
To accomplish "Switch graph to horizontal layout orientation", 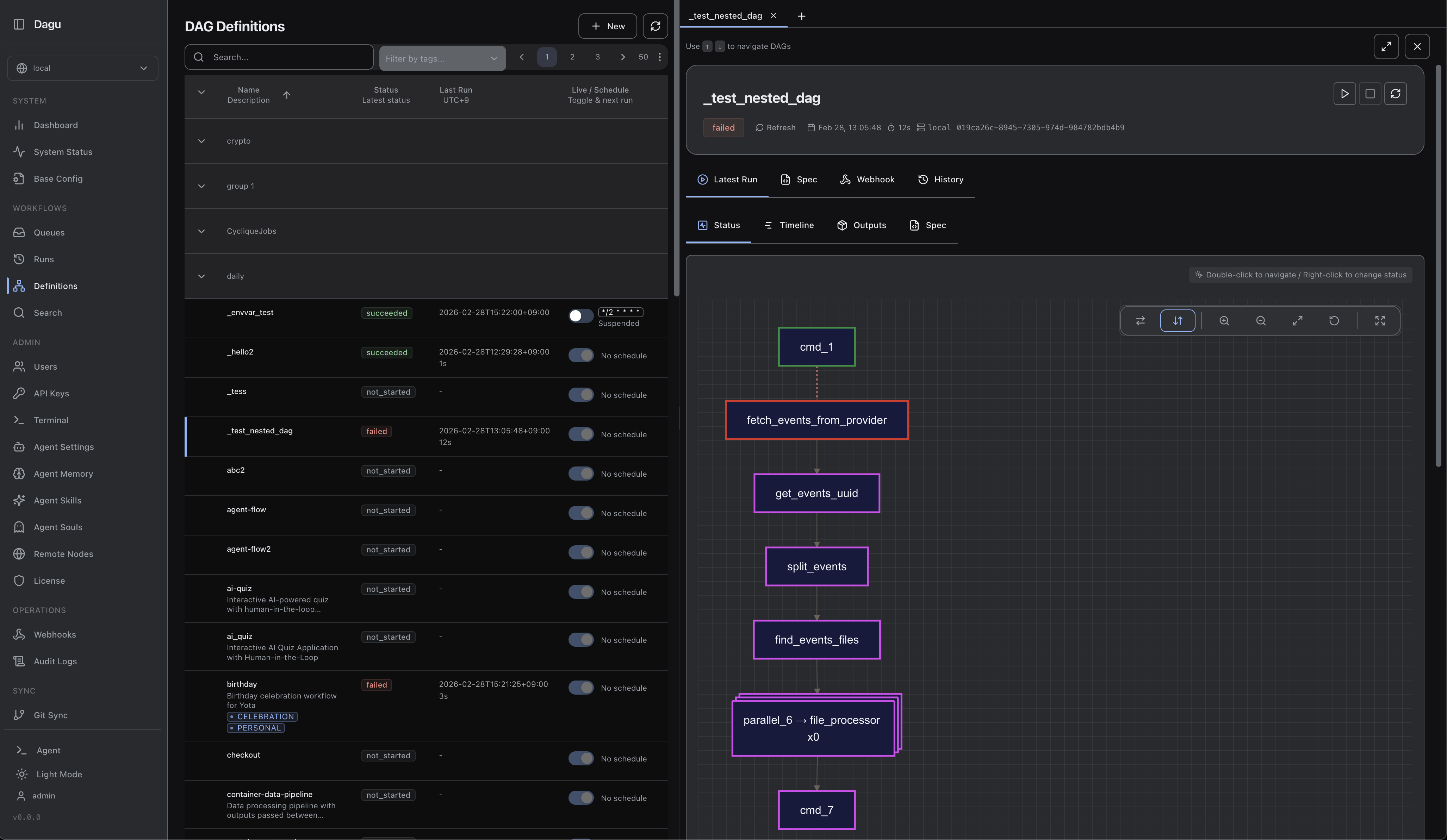I will point(1140,321).
